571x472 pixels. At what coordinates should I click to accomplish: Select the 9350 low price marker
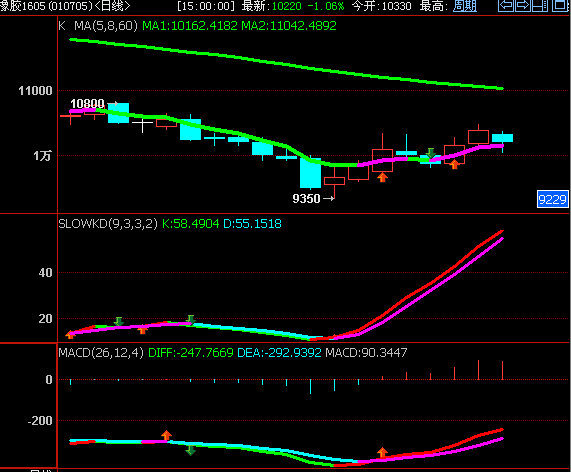pos(313,198)
